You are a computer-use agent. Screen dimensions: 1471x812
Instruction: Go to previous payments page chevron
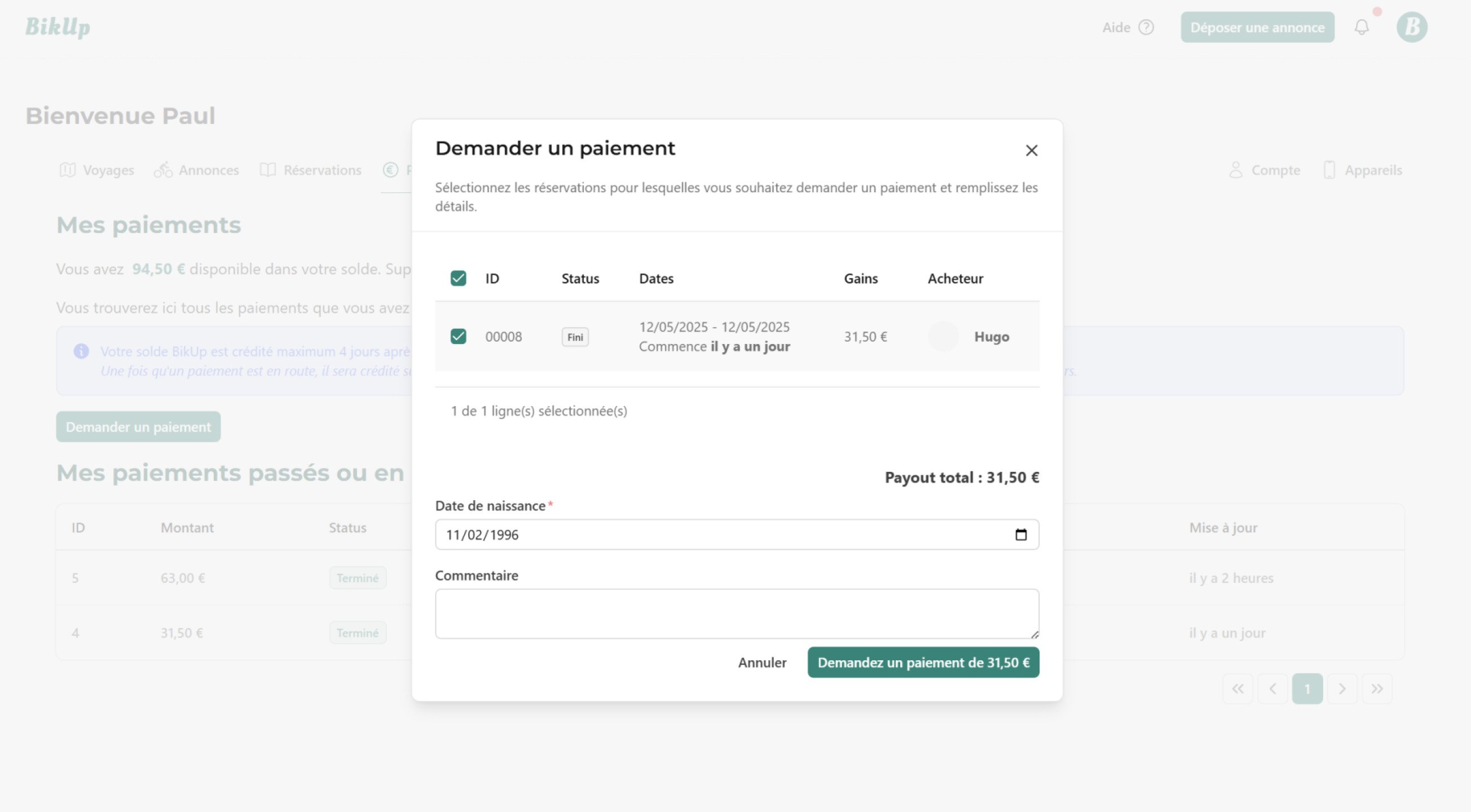pyautogui.click(x=1272, y=689)
